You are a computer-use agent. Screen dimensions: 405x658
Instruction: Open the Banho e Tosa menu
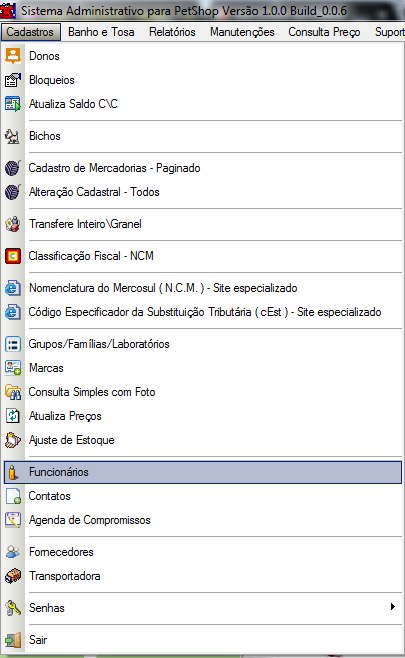click(101, 32)
